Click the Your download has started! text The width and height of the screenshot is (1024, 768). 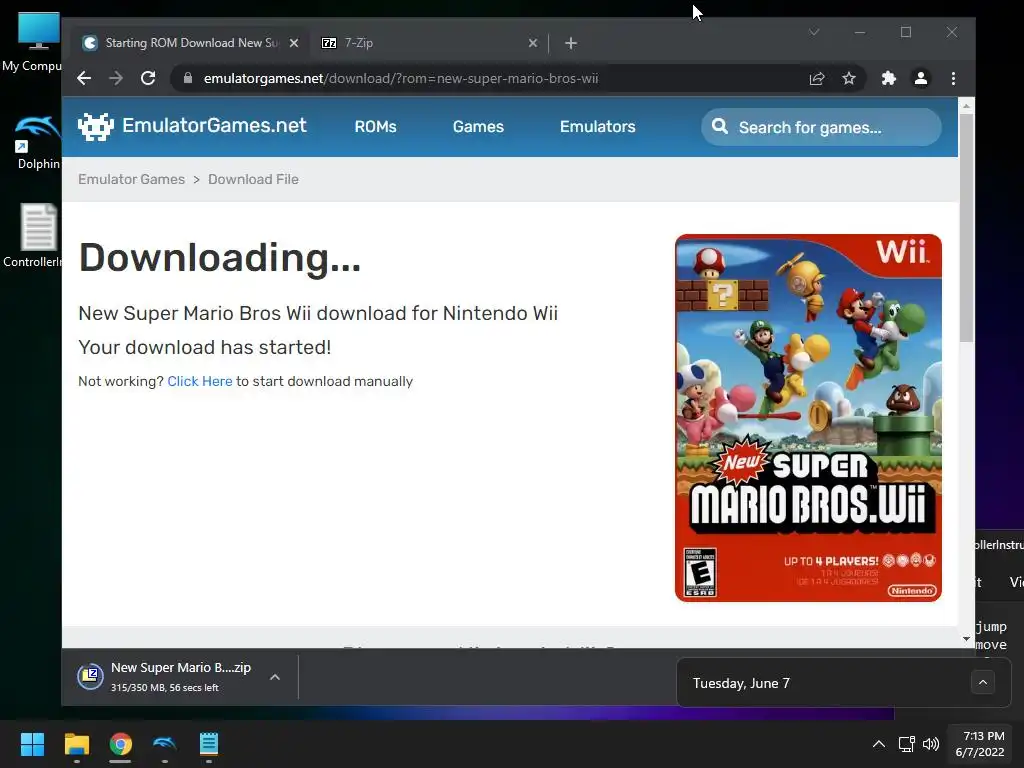pos(204,347)
